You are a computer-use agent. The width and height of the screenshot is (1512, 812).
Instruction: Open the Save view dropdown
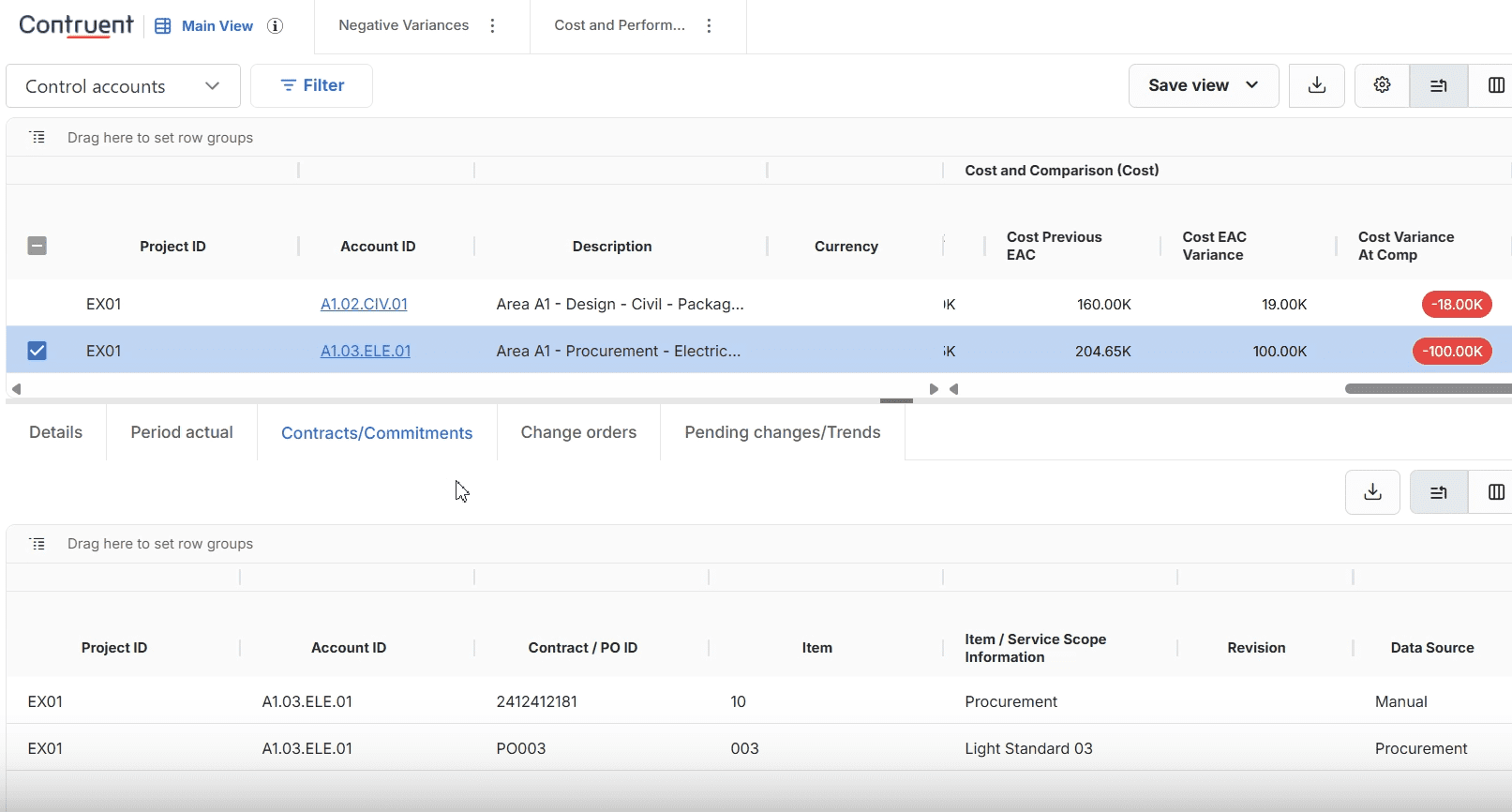1204,85
